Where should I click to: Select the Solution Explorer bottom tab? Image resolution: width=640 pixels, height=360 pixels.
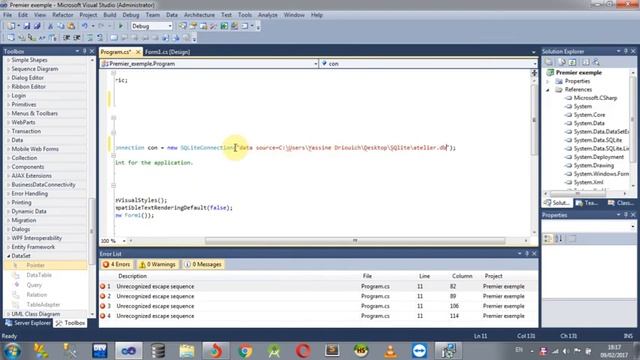(x=556, y=203)
